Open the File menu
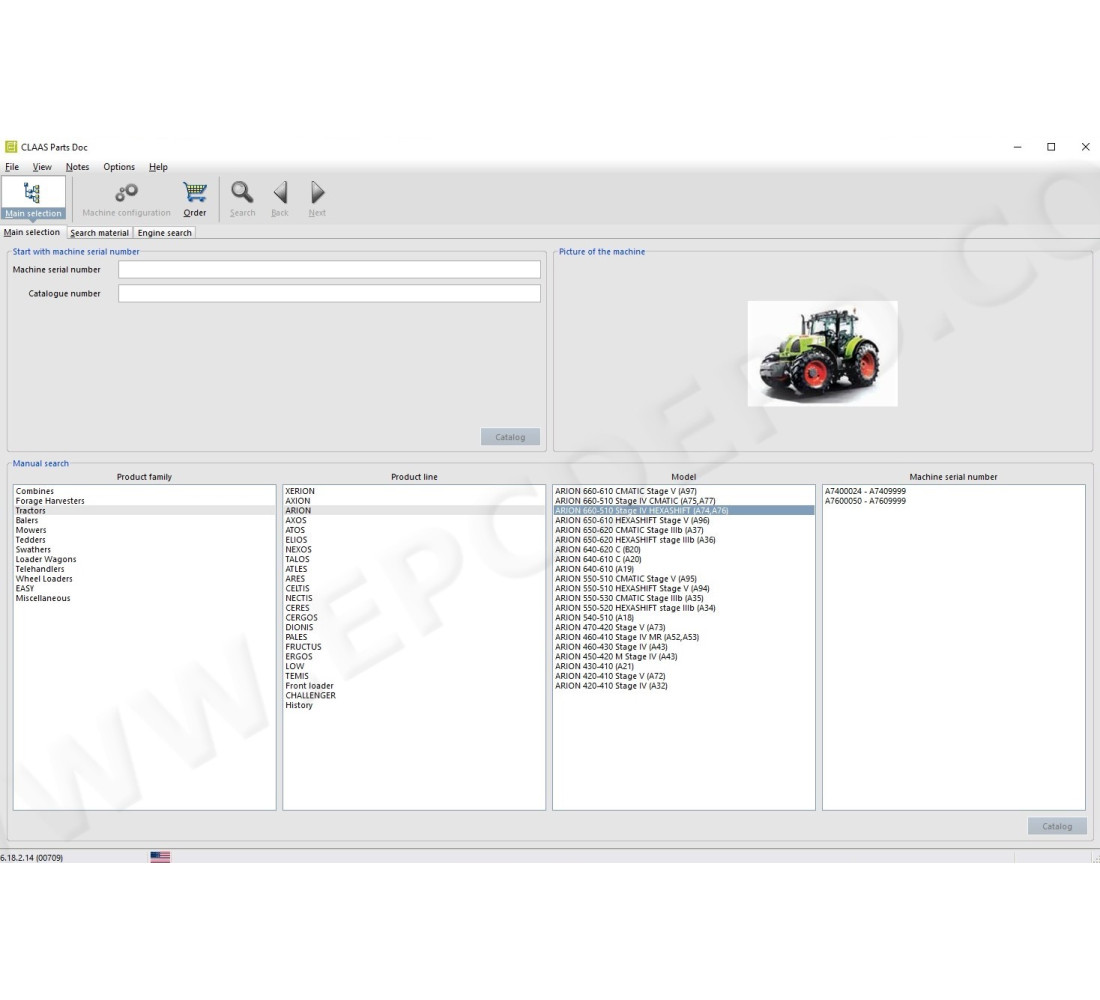1100x1000 pixels. point(12,167)
